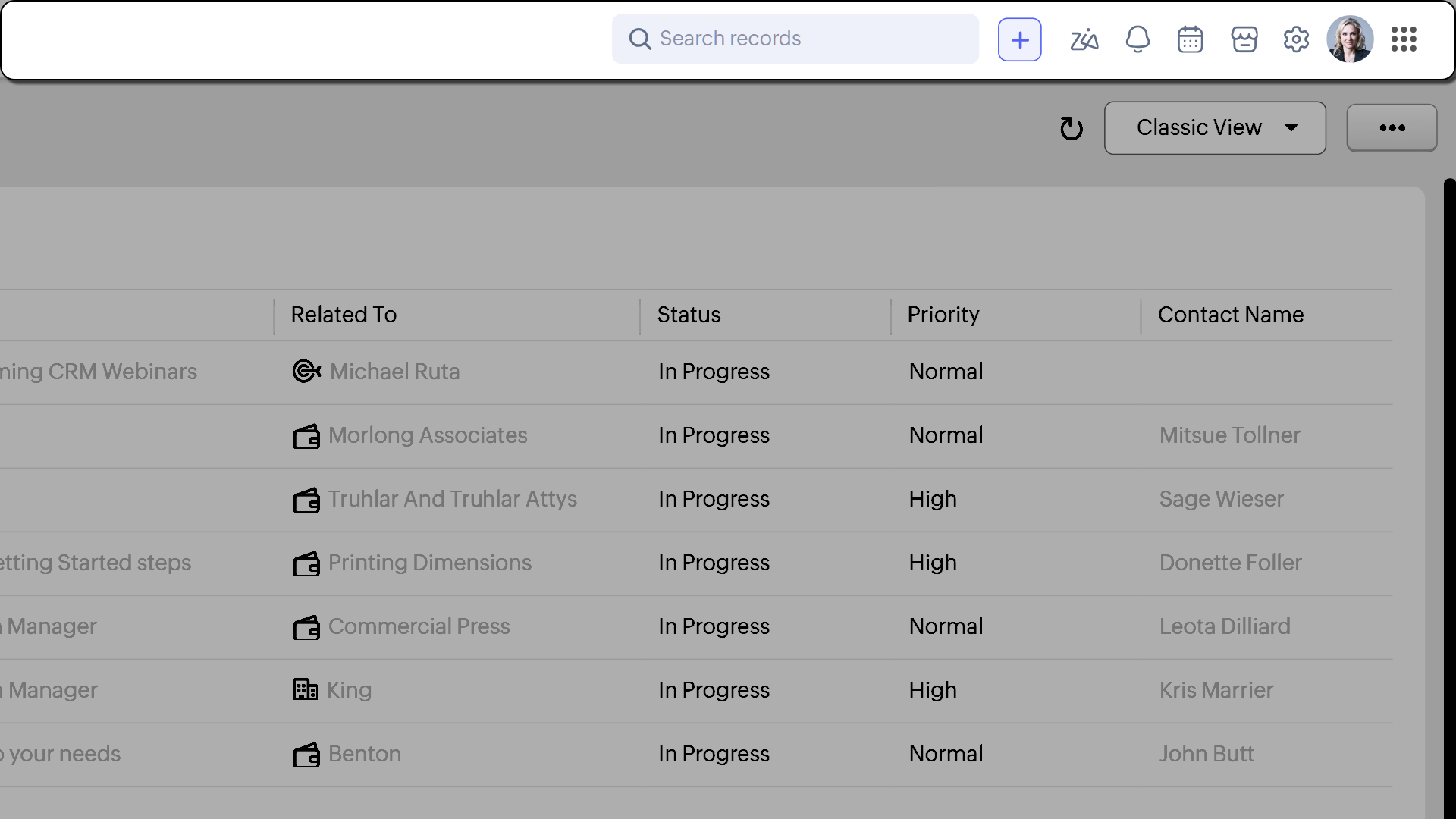Click the Search records field
The image size is (1456, 819).
(796, 39)
